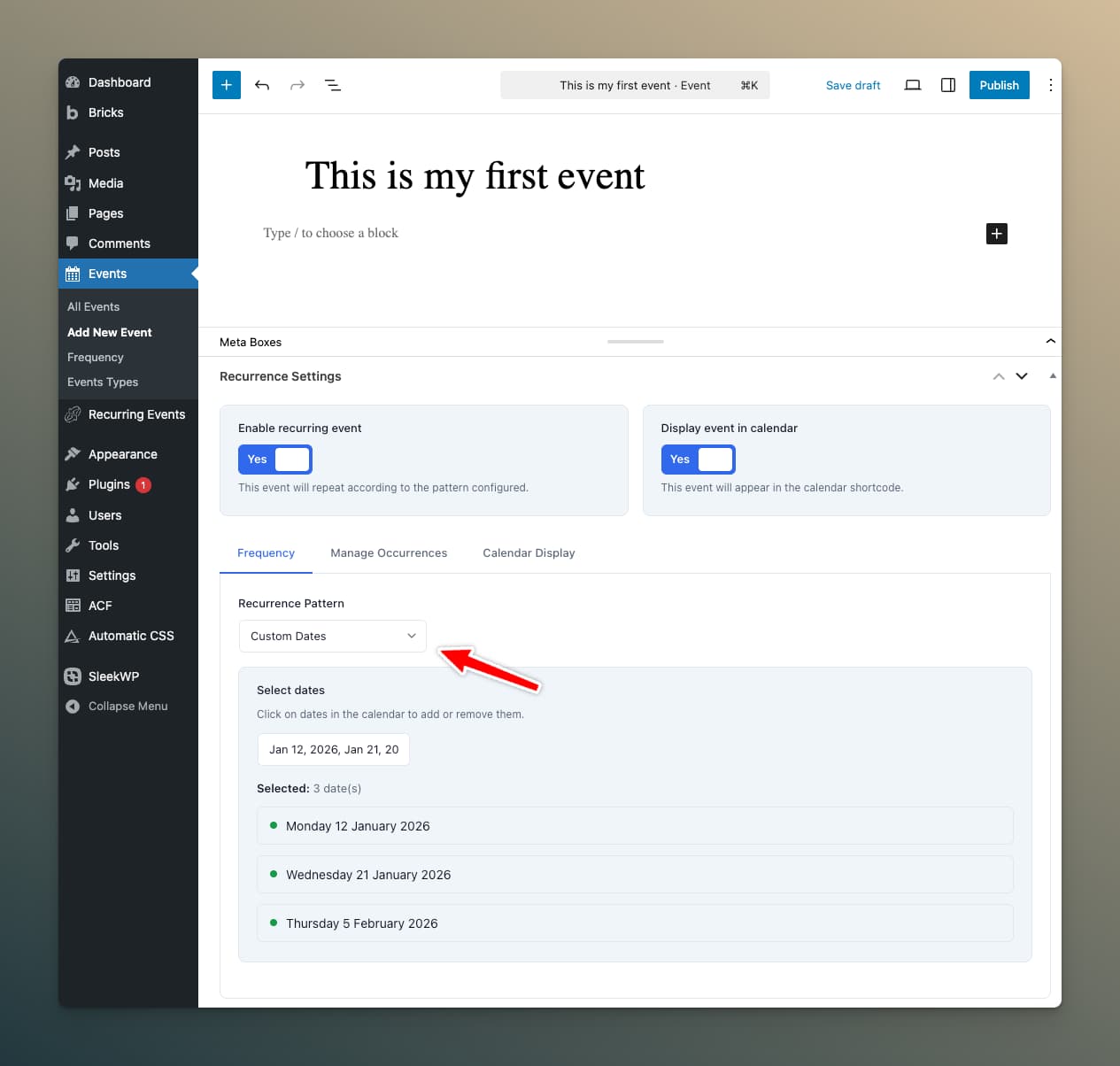Switch to the Manage Occurrences tab
Screen dimensions: 1120x1066
(389, 552)
